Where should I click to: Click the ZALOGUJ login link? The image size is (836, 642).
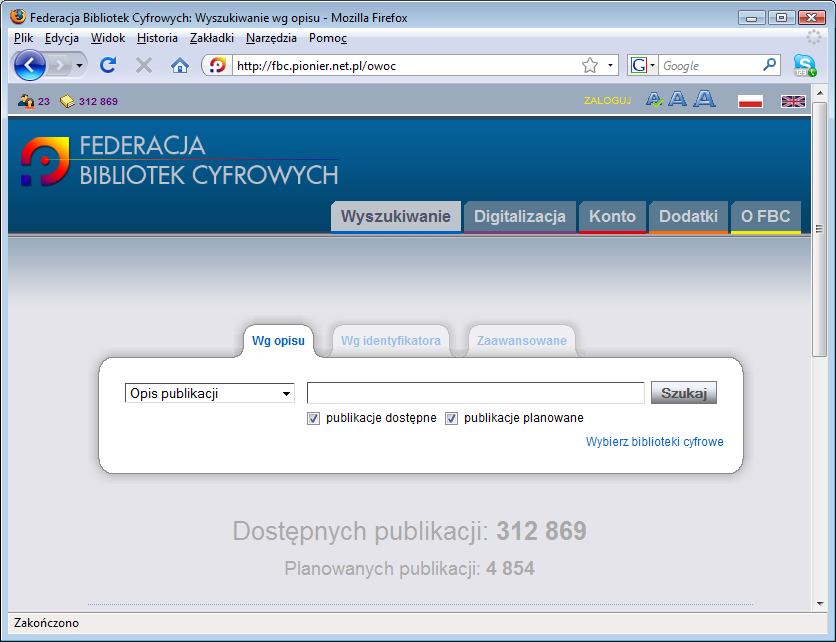pyautogui.click(x=607, y=100)
